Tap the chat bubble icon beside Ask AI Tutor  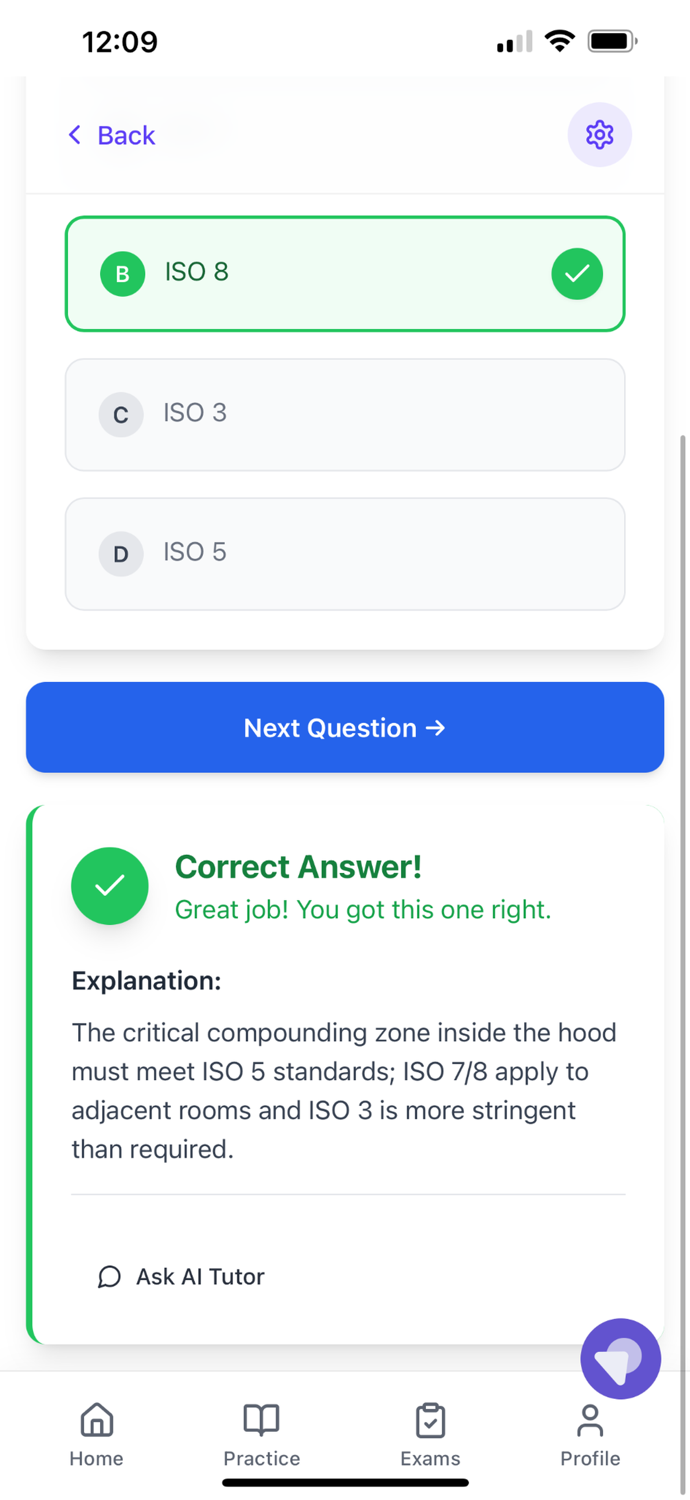tap(109, 1277)
